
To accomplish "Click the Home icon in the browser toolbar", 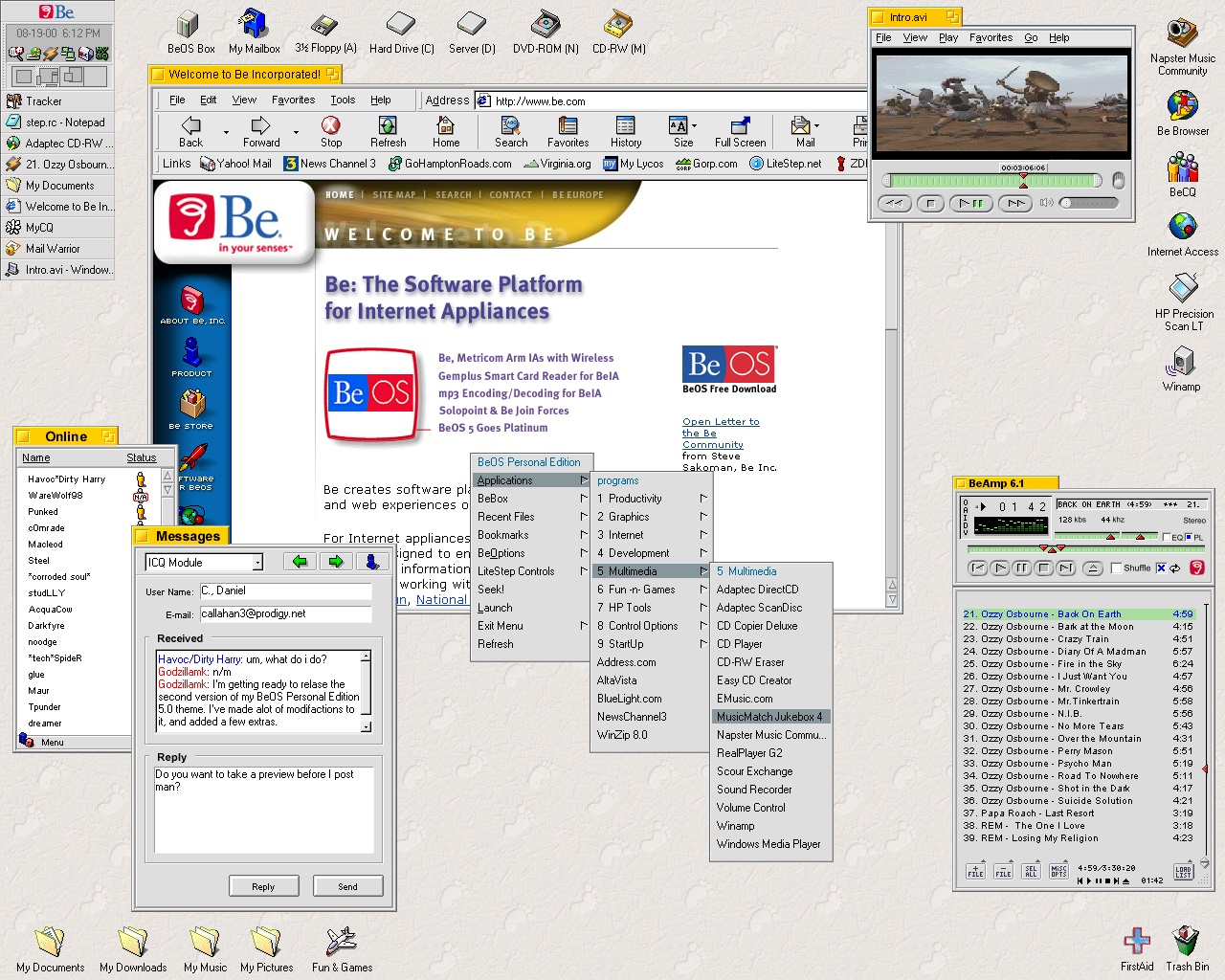I will (x=446, y=125).
